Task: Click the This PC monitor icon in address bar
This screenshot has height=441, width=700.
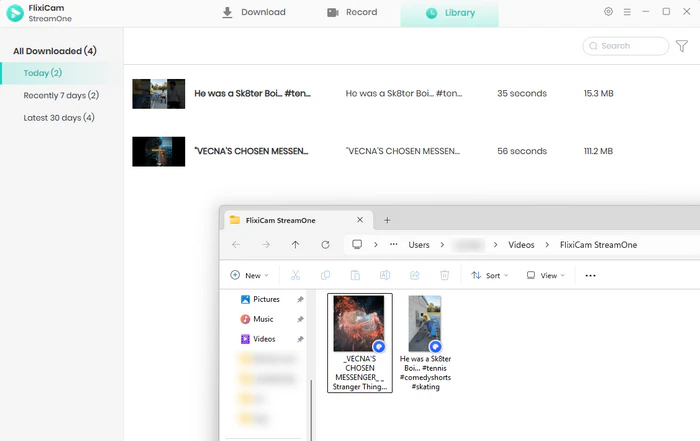Action: tap(357, 244)
